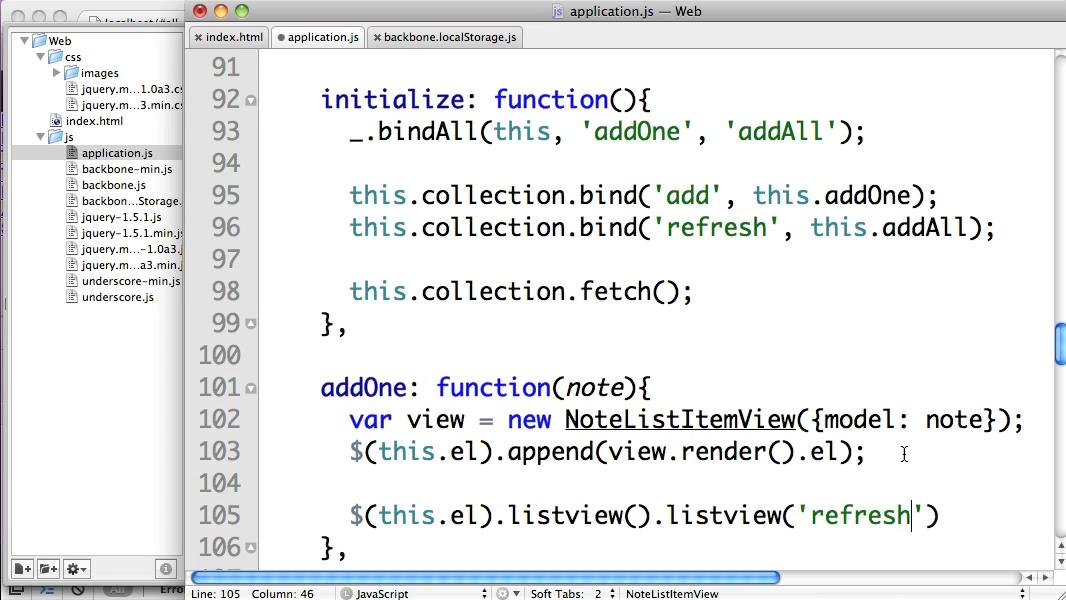Screen dimensions: 1066x600
Task: Switch to the index.html tab
Action: tap(234, 37)
